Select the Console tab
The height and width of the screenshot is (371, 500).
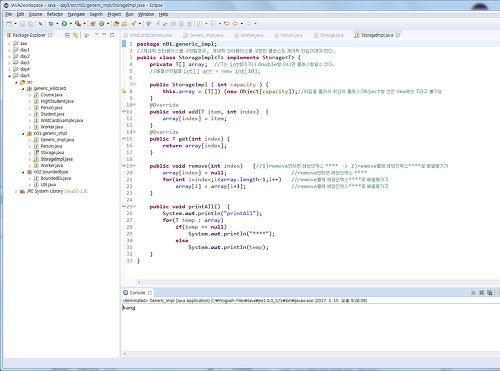(x=137, y=293)
